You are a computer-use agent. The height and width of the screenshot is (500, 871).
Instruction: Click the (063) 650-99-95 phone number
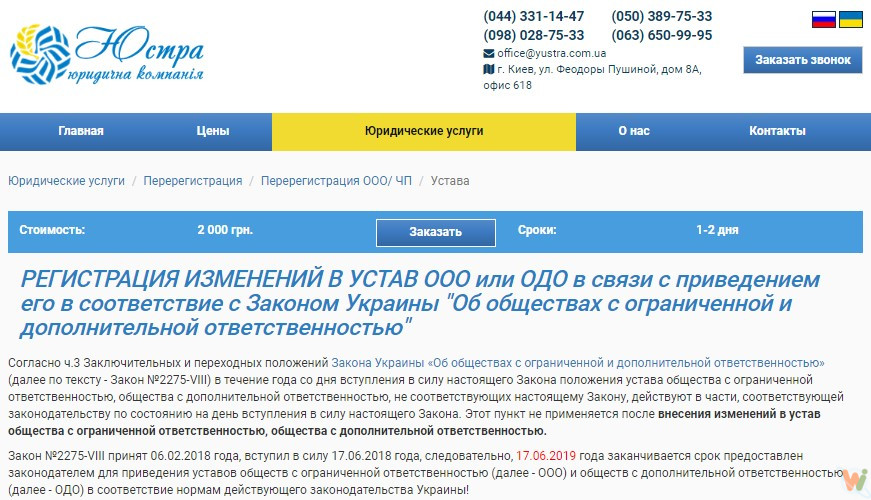pos(662,35)
